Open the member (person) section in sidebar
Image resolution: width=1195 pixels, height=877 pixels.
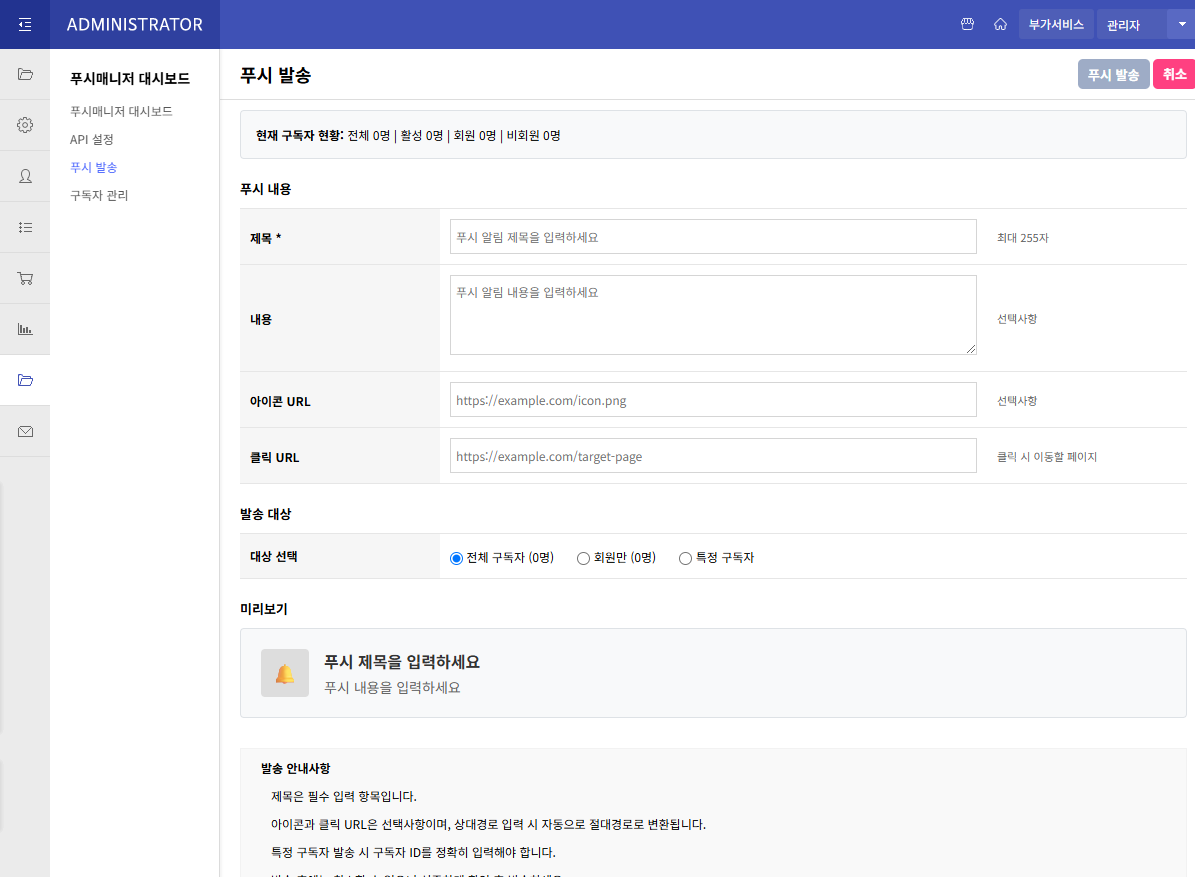[x=25, y=176]
